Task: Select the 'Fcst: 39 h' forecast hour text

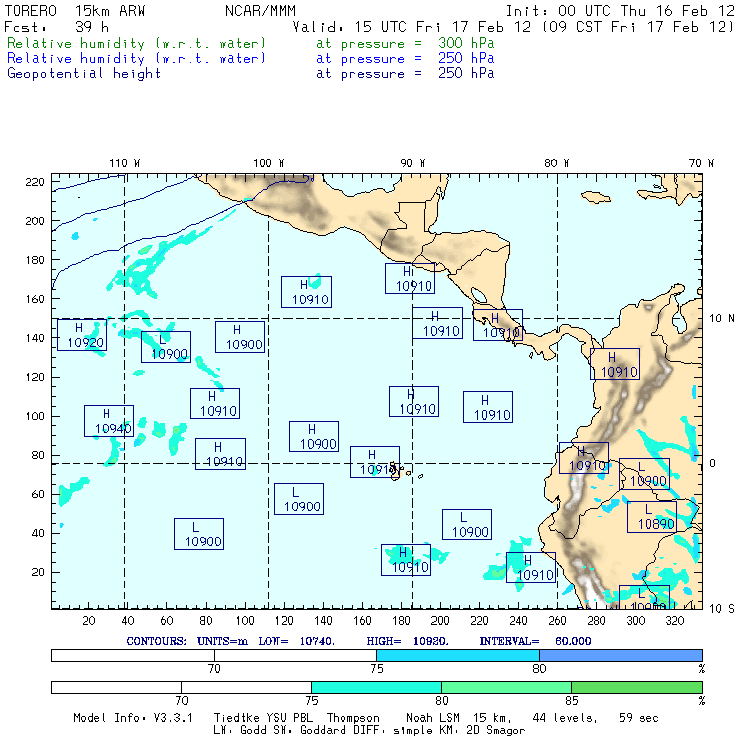Action: (x=57, y=27)
